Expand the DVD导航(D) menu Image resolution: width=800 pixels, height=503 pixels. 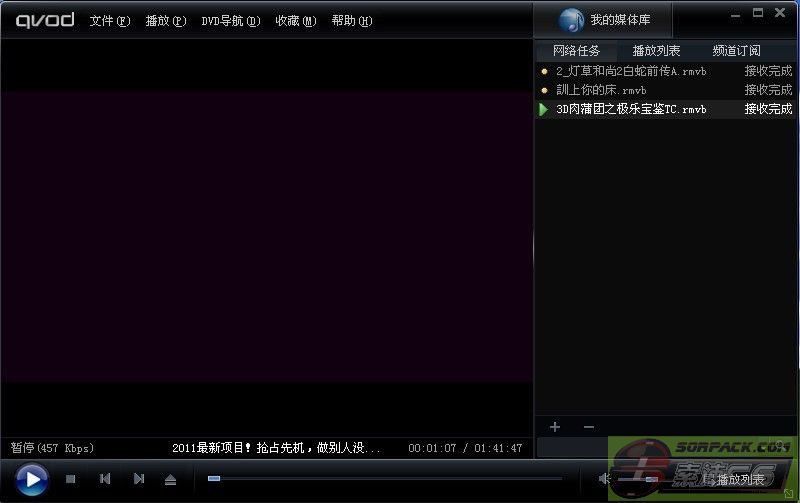click(230, 21)
